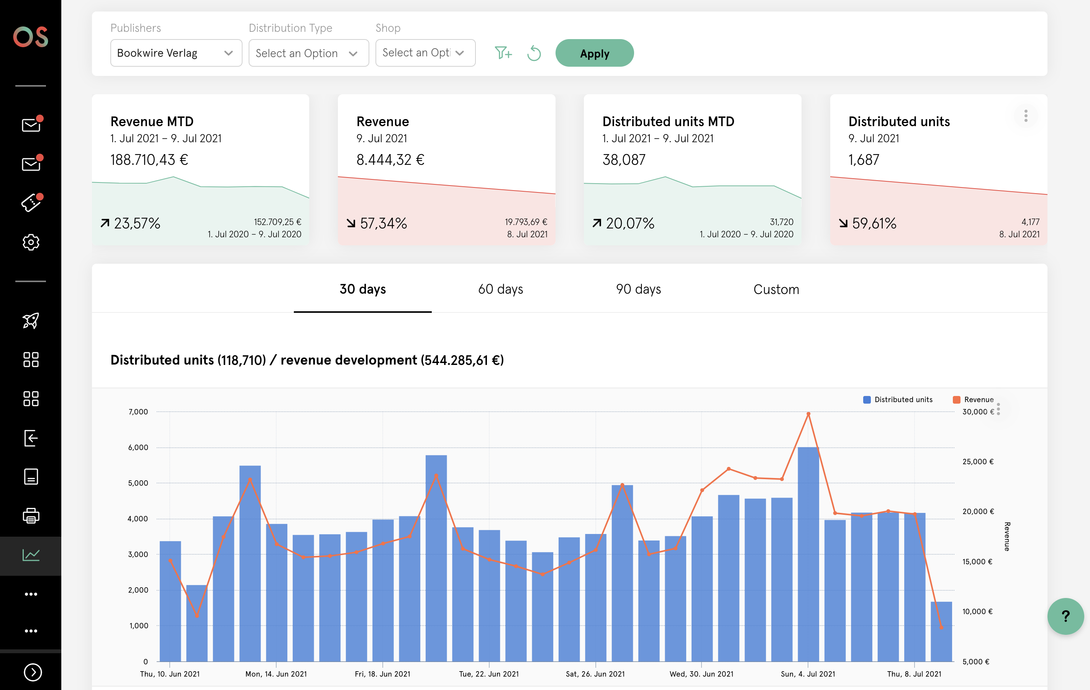Viewport: 1090px width, 690px height.
Task: Expand the Distribution Type dropdown
Action: [308, 53]
